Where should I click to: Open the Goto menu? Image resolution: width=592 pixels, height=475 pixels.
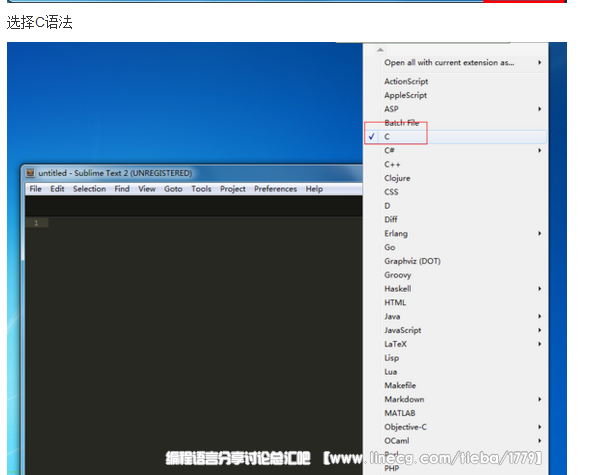[x=173, y=189]
